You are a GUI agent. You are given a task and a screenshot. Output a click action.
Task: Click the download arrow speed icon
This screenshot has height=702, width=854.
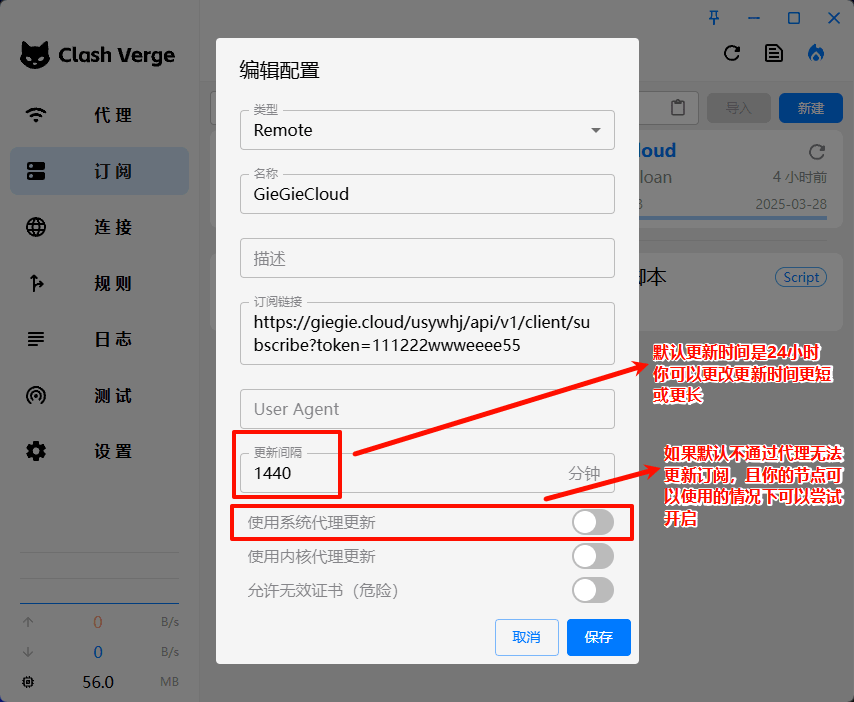pyautogui.click(x=28, y=652)
